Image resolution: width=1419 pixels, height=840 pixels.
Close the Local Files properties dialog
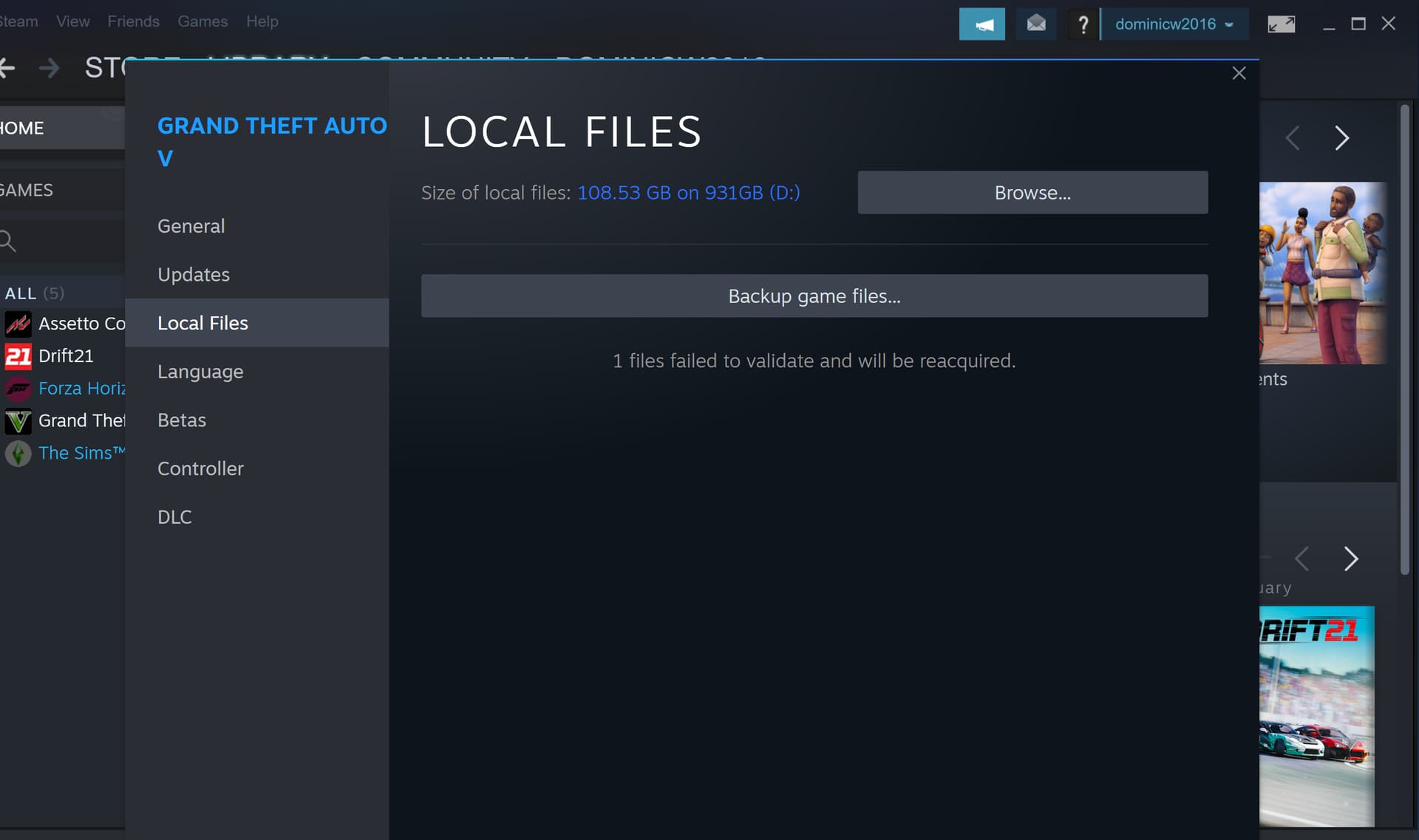(1239, 73)
